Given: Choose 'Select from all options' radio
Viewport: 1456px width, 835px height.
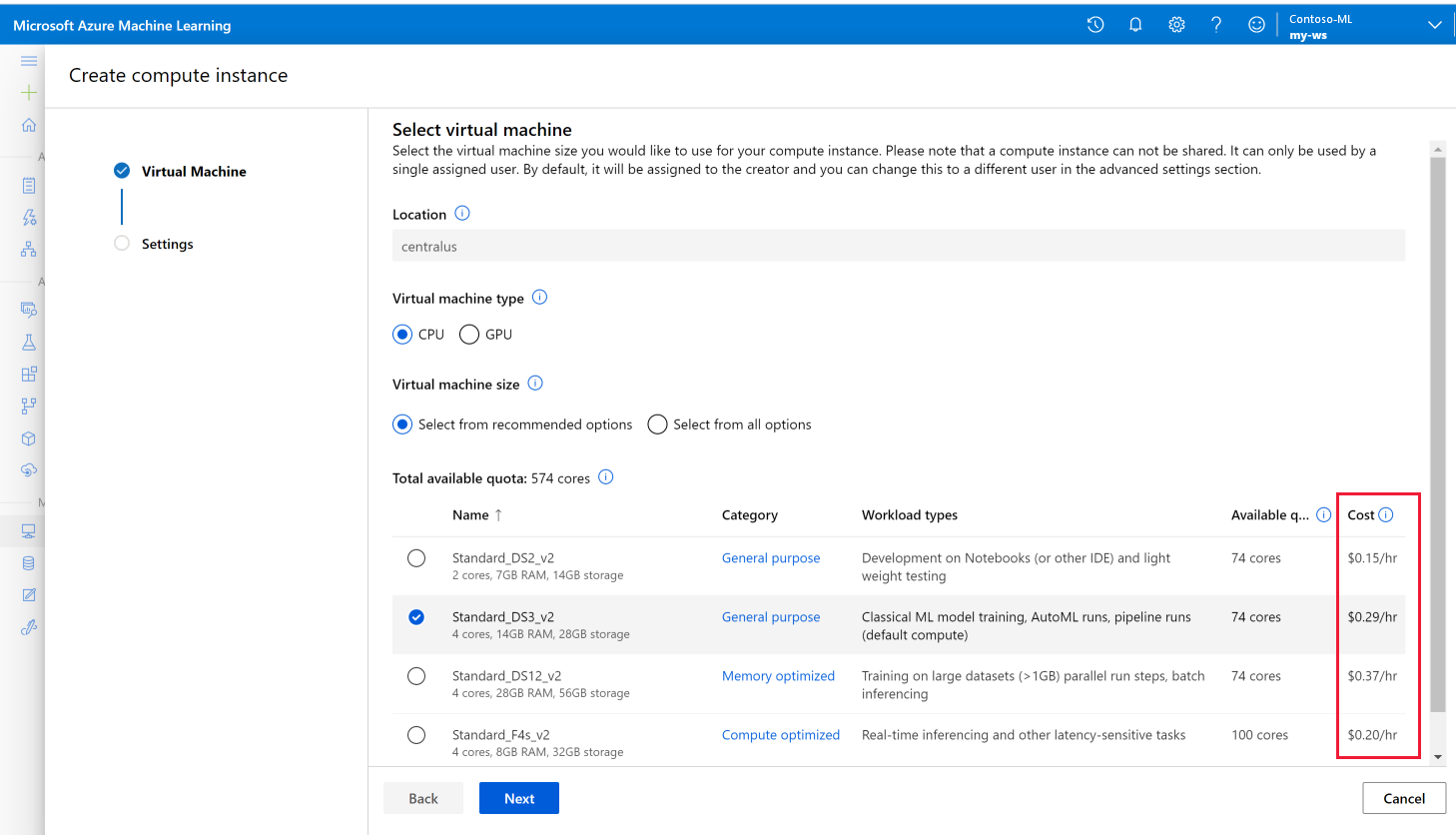Looking at the screenshot, I should pyautogui.click(x=657, y=424).
